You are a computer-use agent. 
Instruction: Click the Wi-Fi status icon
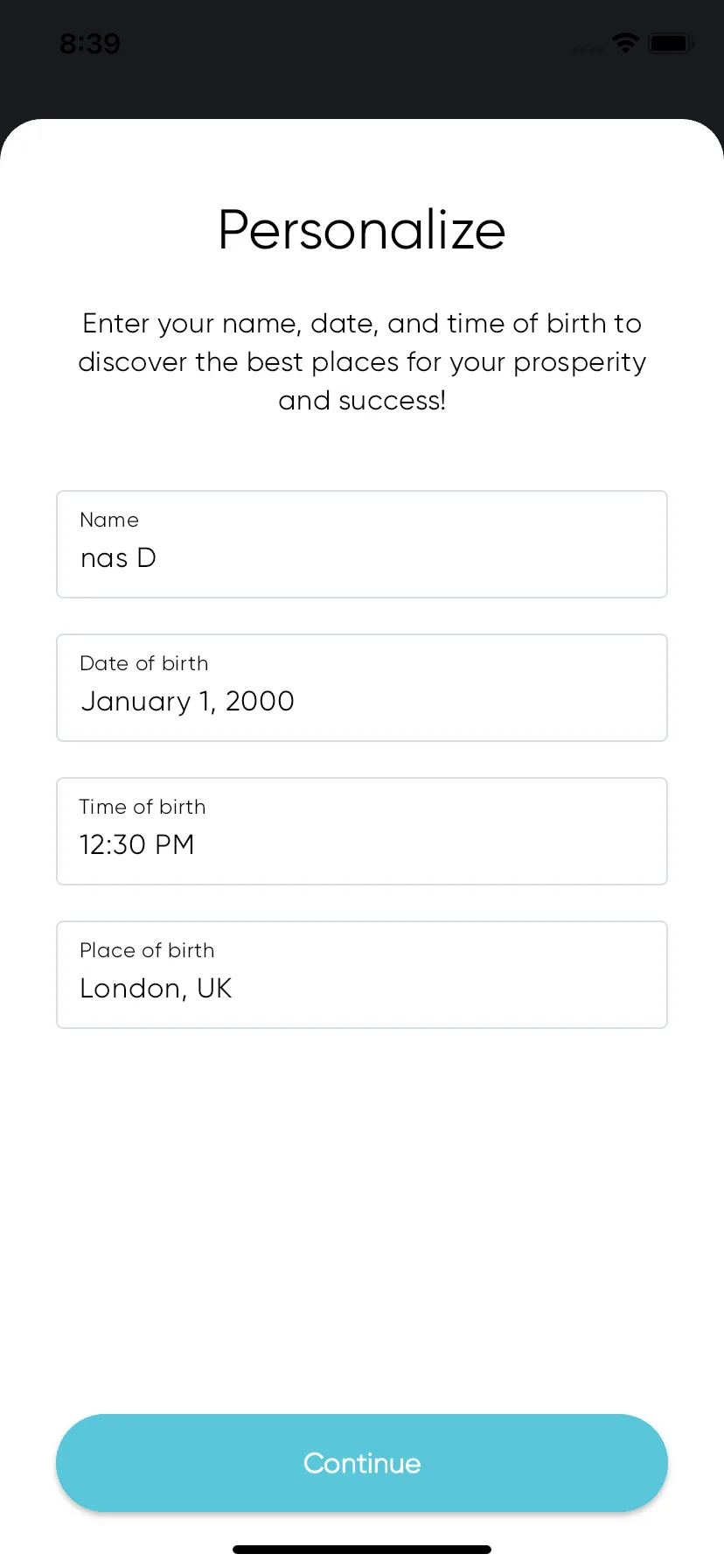pos(625,43)
